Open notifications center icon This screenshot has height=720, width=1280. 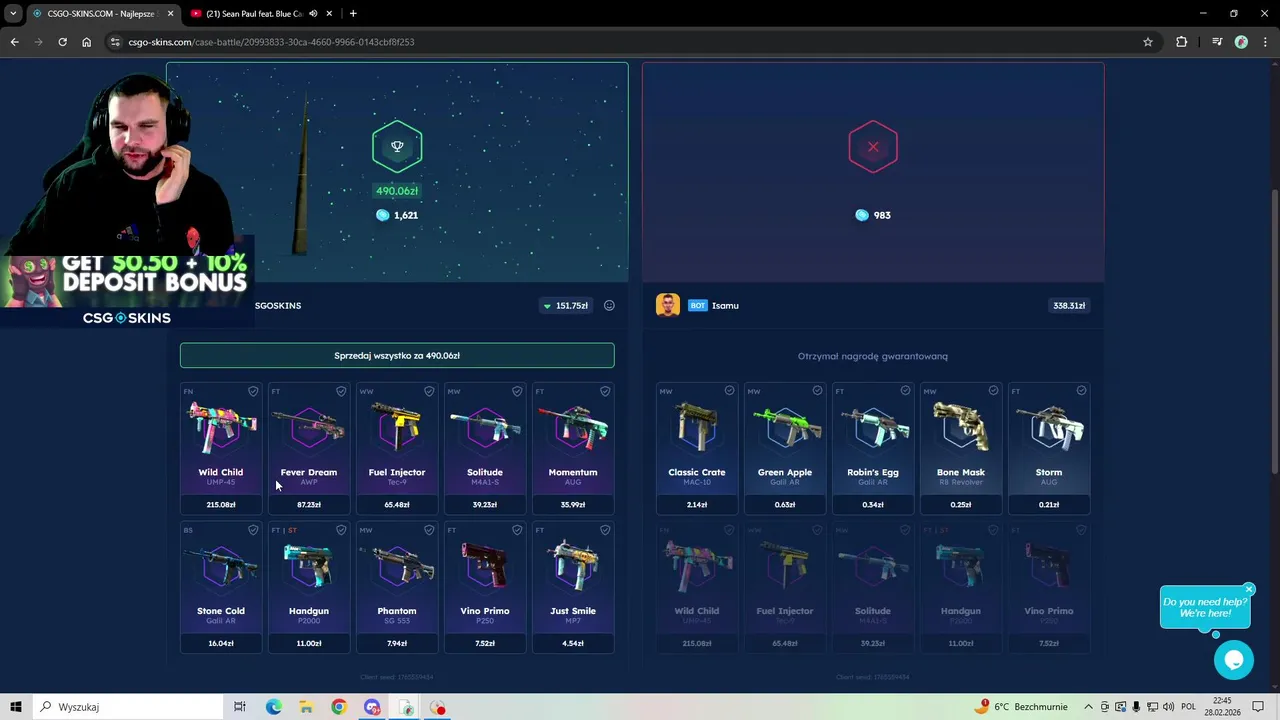click(x=1258, y=707)
